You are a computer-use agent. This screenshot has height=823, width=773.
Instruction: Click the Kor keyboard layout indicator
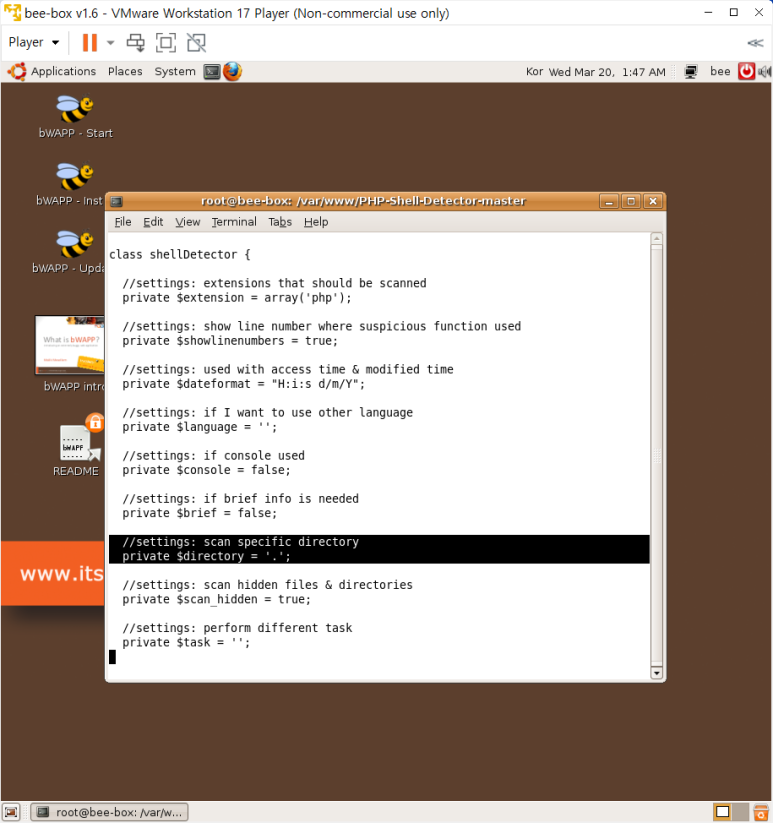[x=534, y=71]
